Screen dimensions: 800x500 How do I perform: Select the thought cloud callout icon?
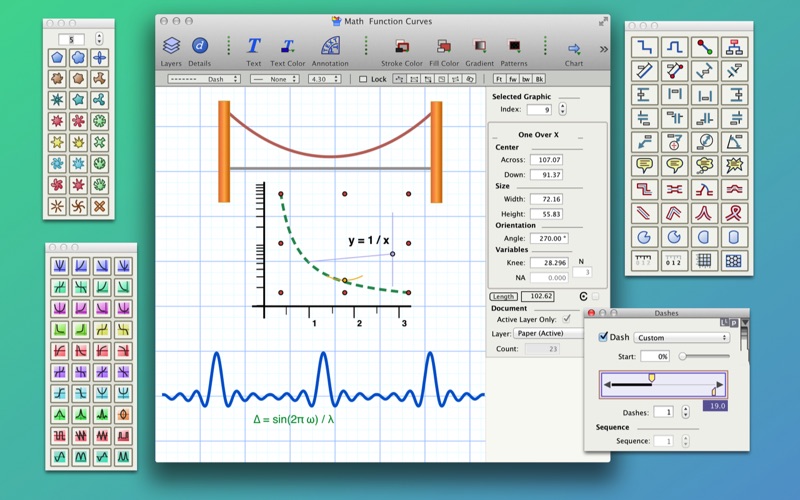tap(705, 165)
